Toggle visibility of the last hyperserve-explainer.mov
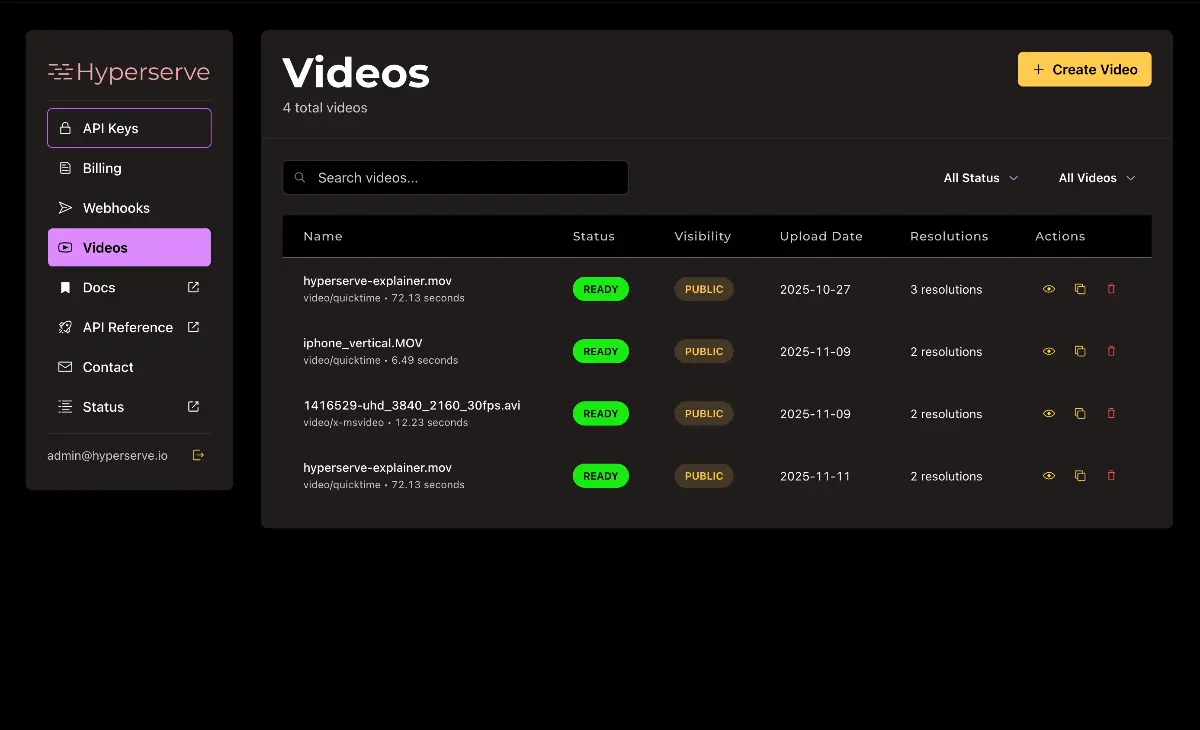This screenshot has width=1200, height=730. pos(1048,475)
